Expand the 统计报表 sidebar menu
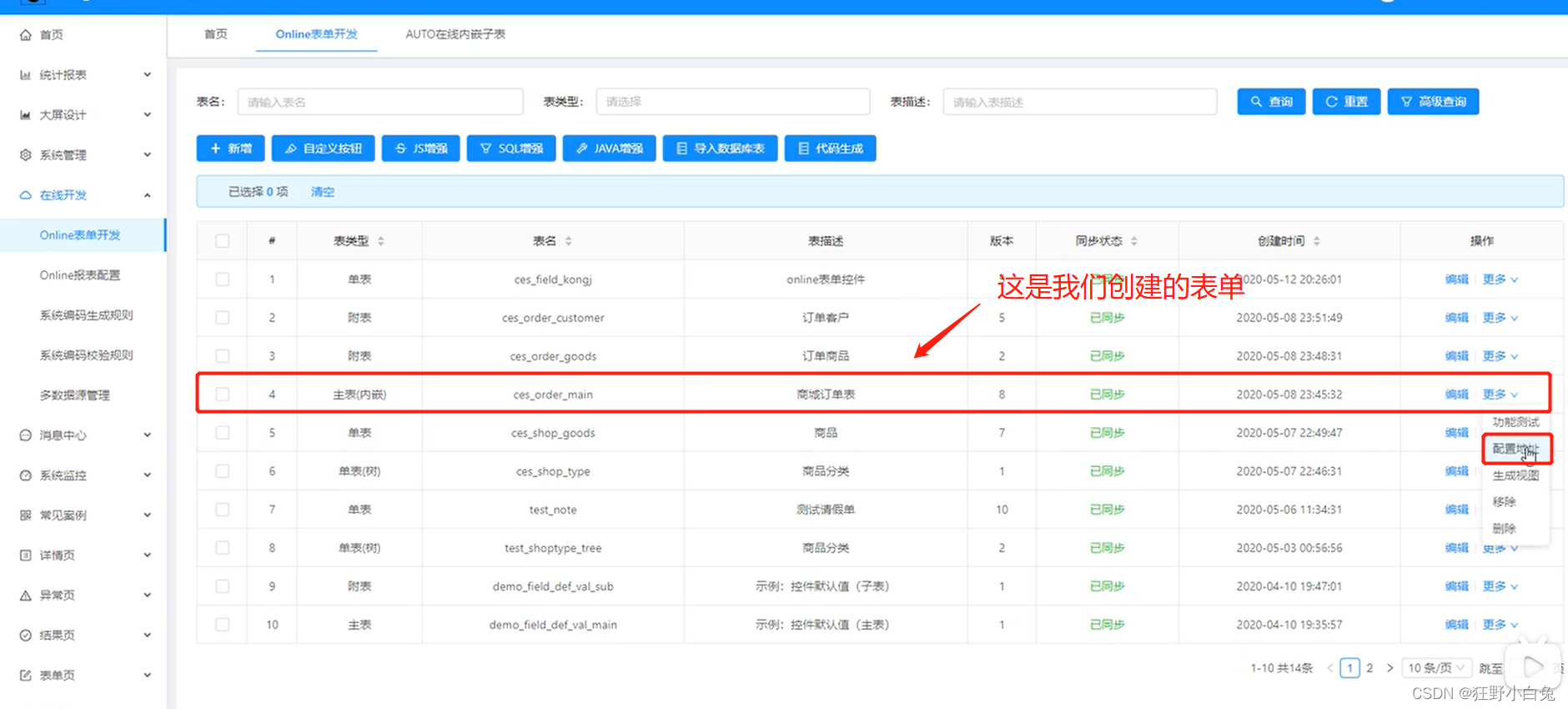Image resolution: width=1568 pixels, height=709 pixels. click(x=148, y=75)
